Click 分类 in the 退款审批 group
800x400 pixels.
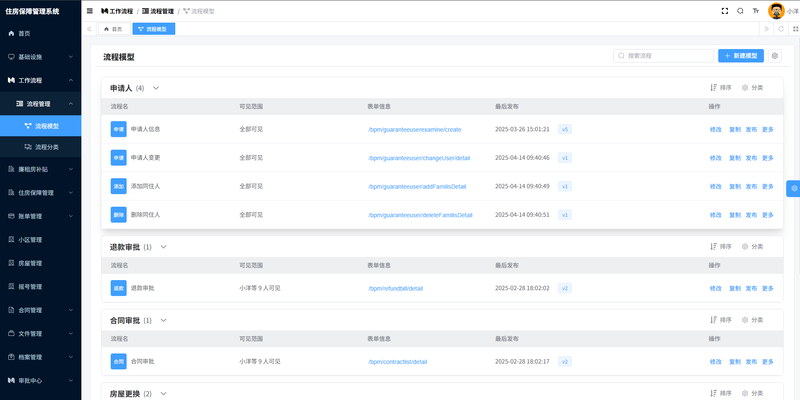[752, 247]
